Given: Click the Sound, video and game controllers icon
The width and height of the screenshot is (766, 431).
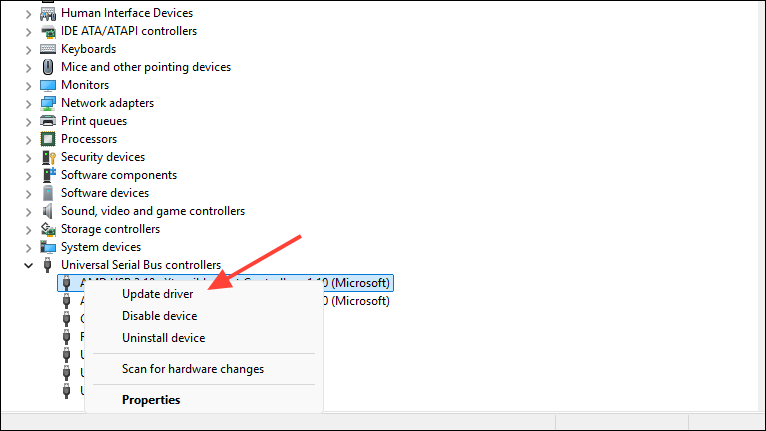Looking at the screenshot, I should 48,211.
